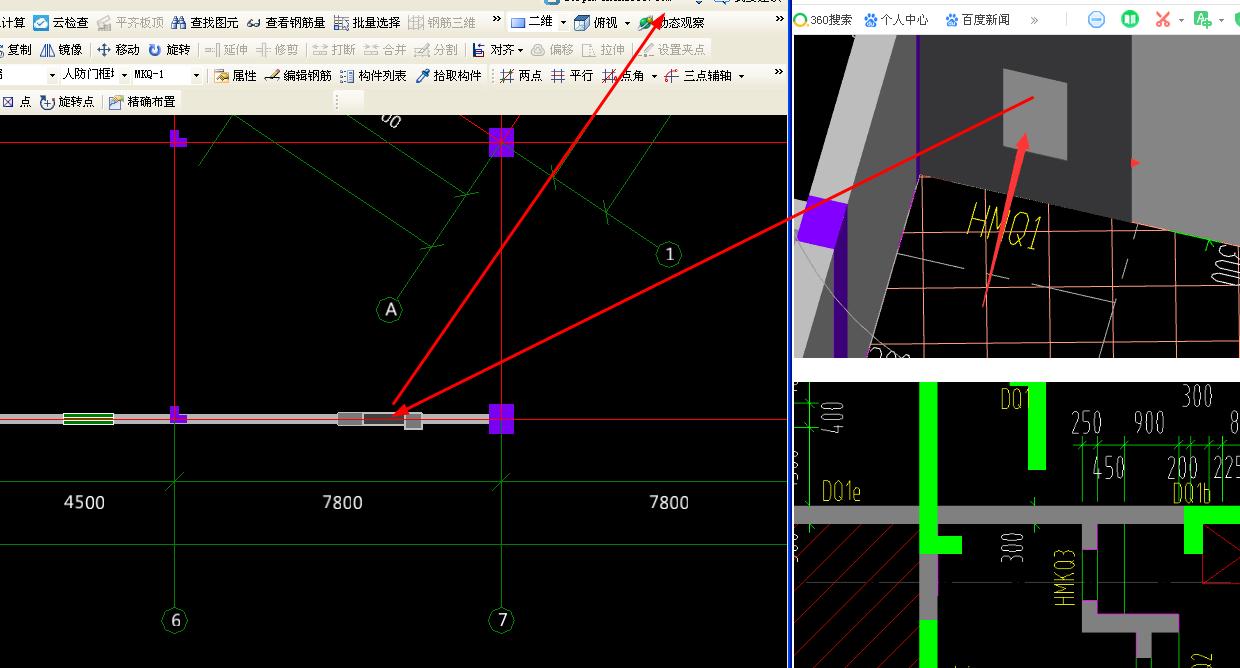Choose the 旋转点 rotate point placement mode

click(x=68, y=102)
